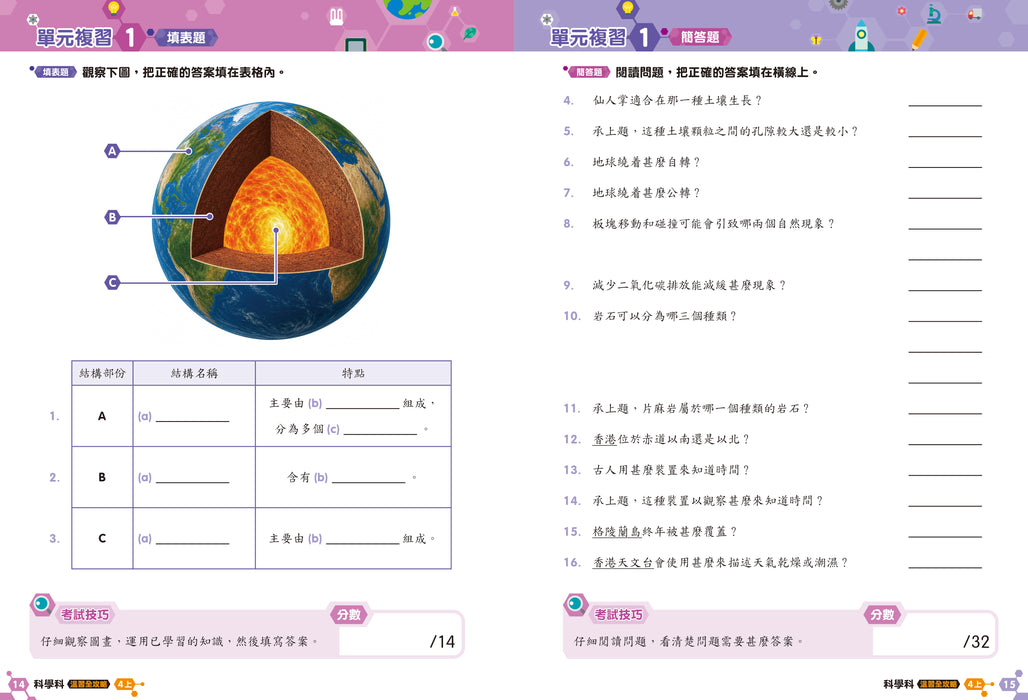
Task: Click the row A blank for (a) 結構名稱
Action: tap(193, 417)
